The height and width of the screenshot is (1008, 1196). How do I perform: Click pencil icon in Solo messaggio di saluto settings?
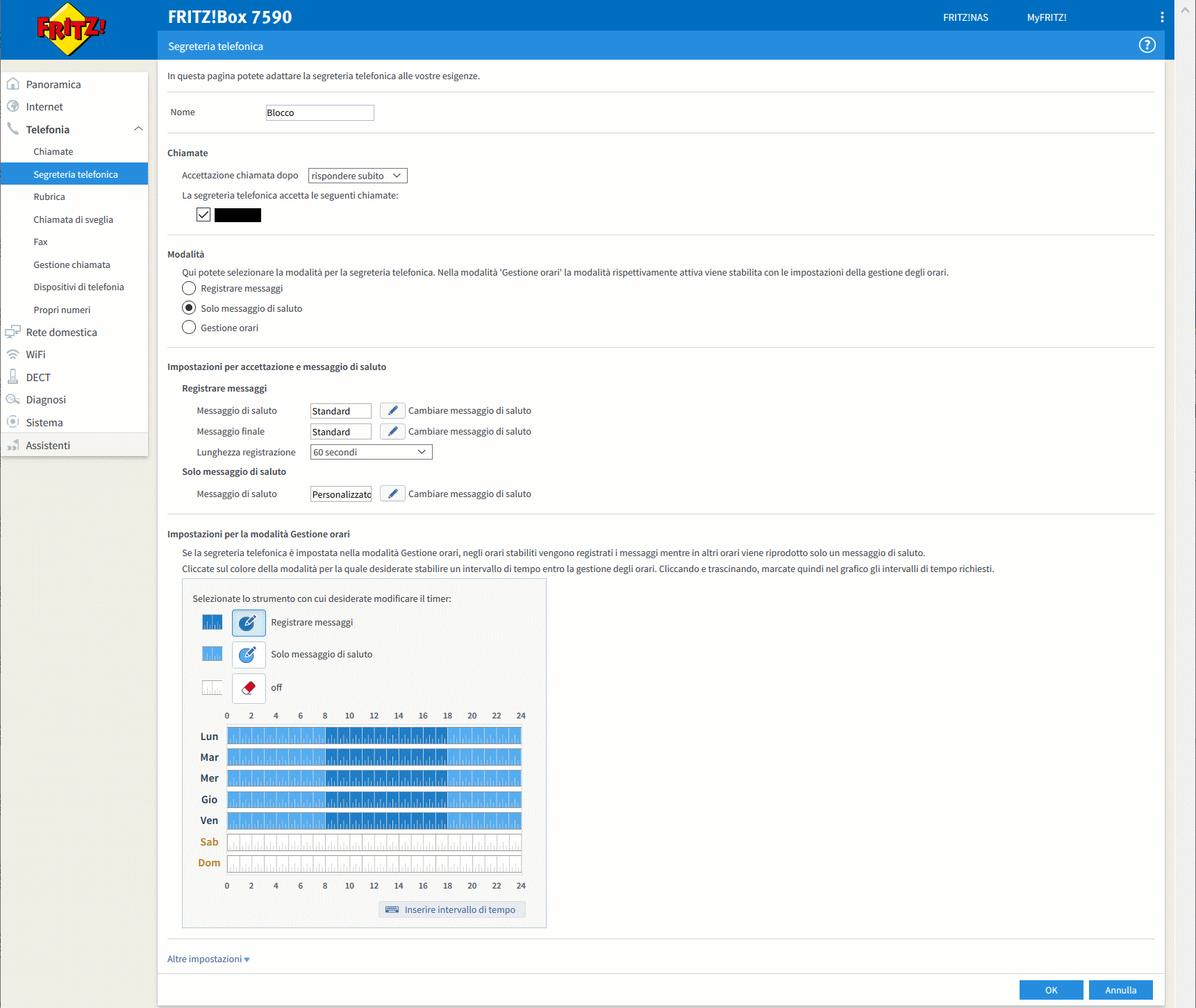click(392, 494)
